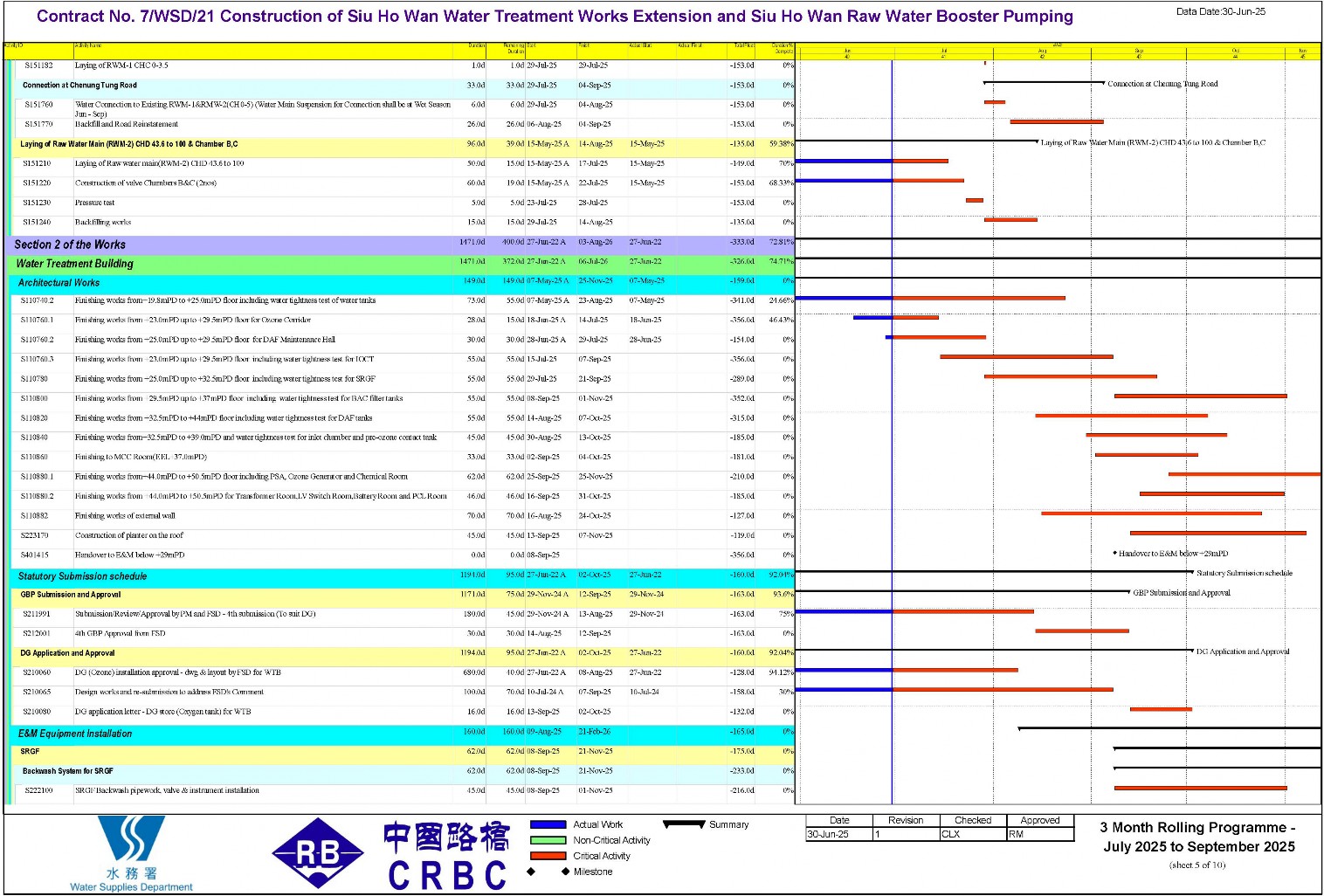Click 'Construction of planter on the roof'
The height and width of the screenshot is (896, 1324).
click(x=129, y=535)
